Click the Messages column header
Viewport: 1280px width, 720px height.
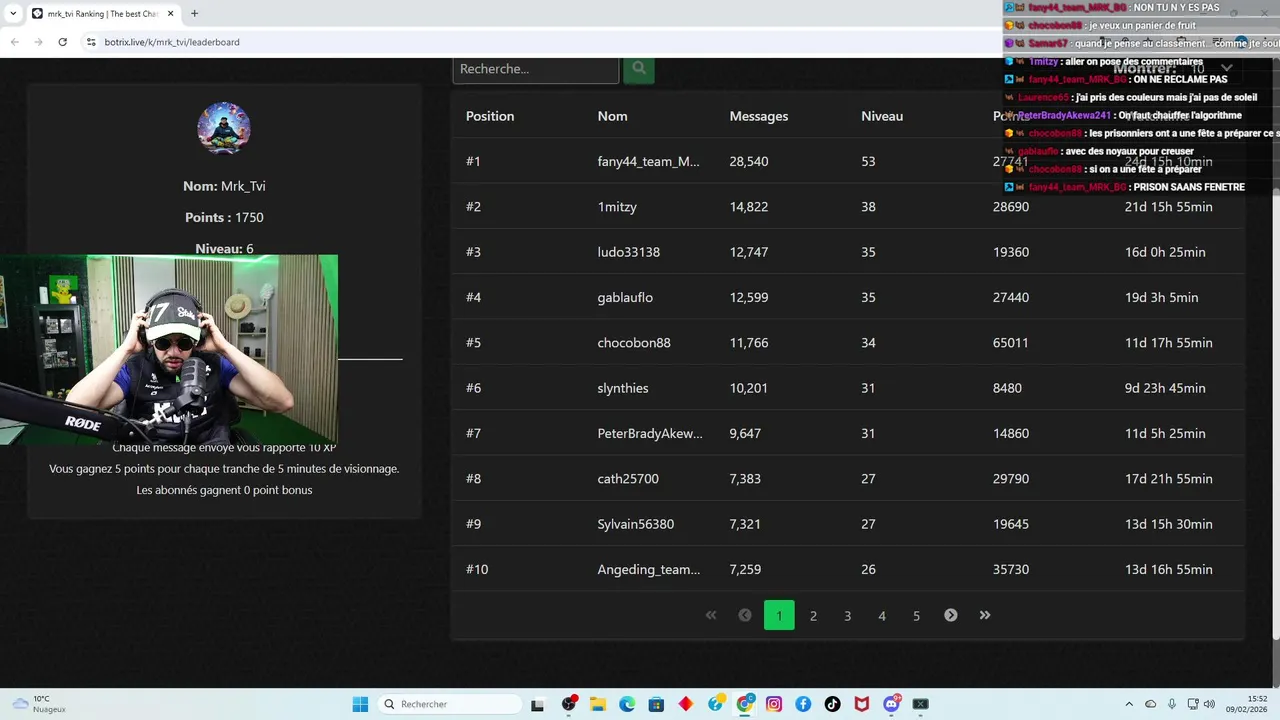(x=759, y=116)
